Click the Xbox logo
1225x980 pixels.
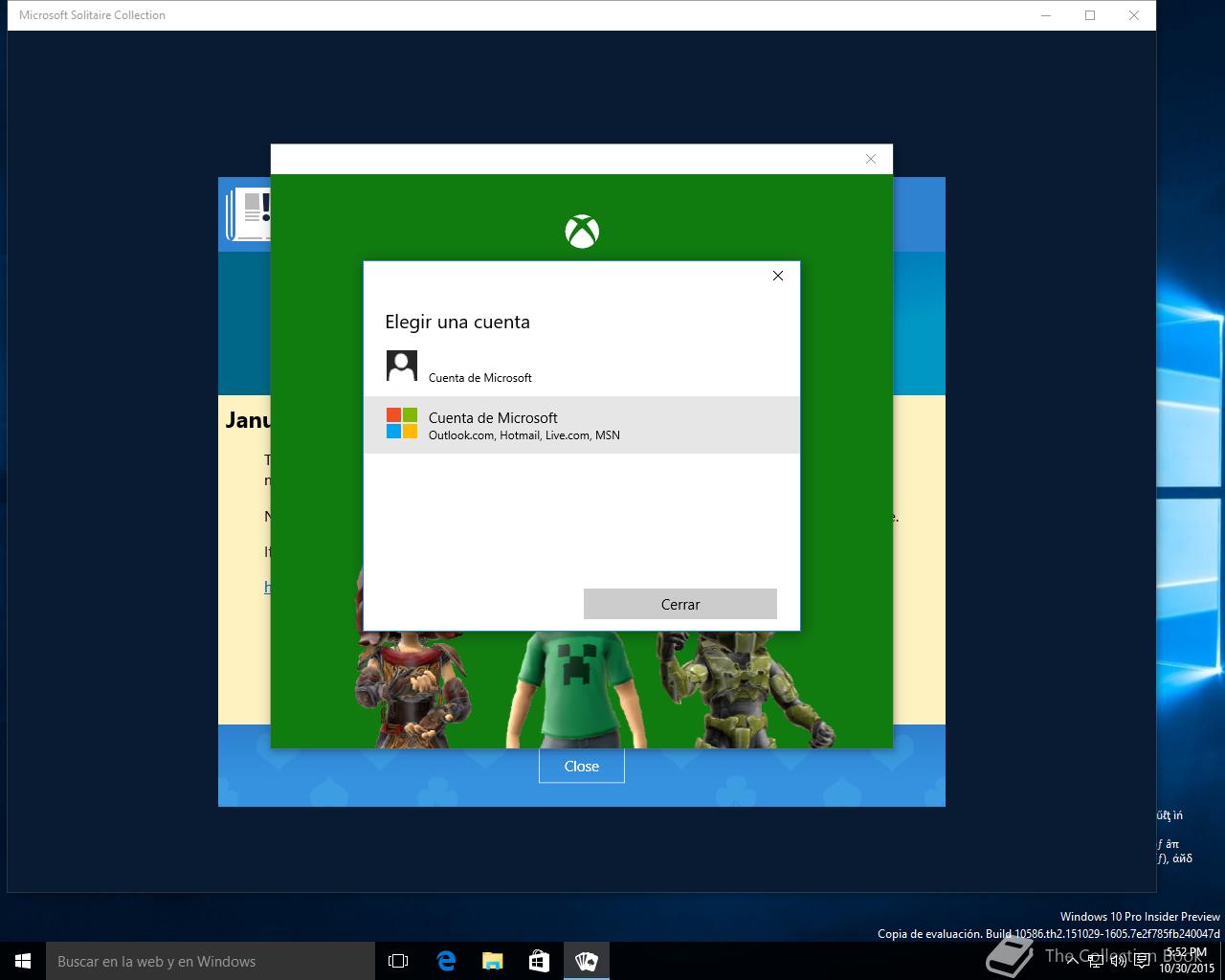pos(582,232)
